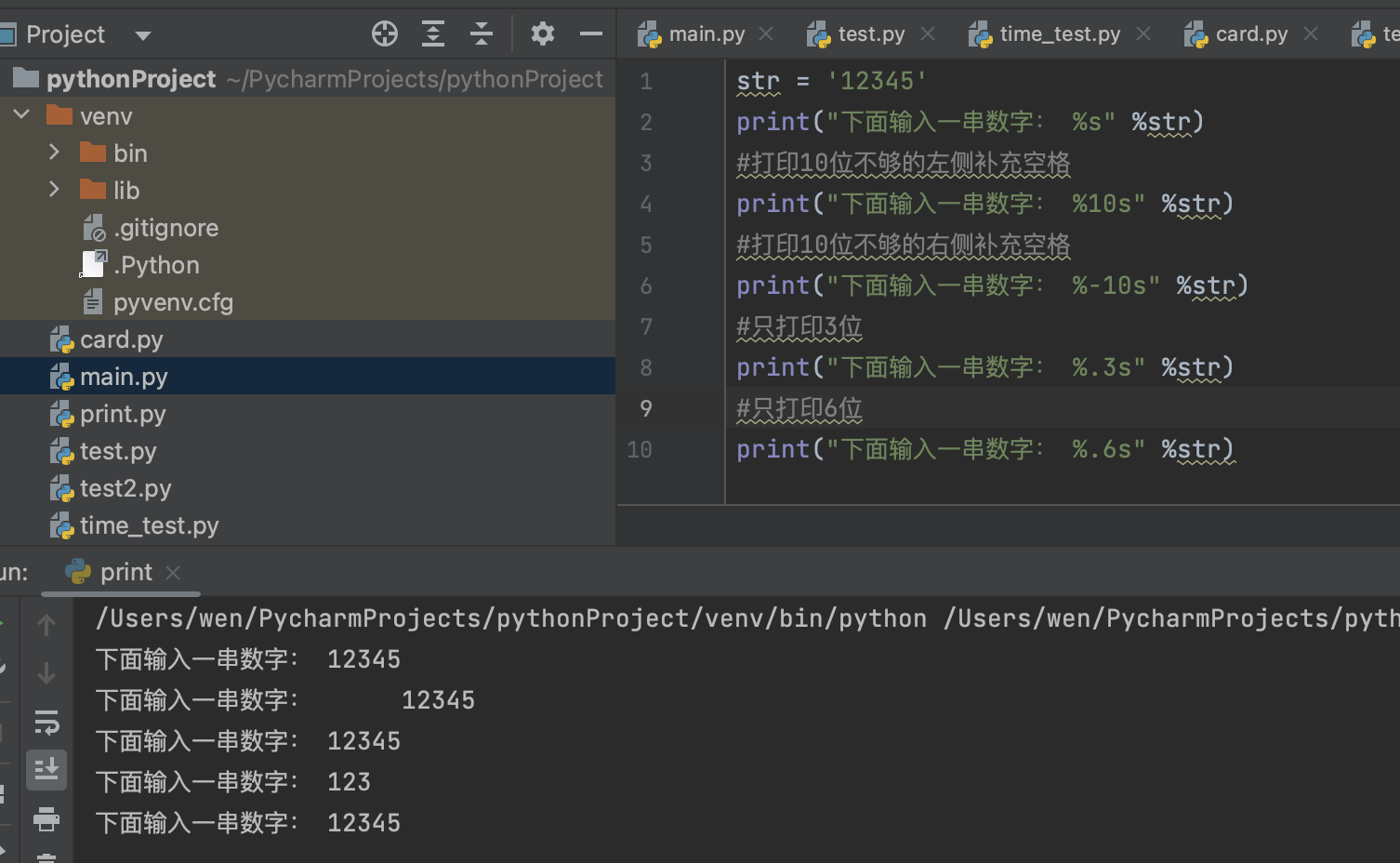Click line number 5 in the gutter

[x=646, y=246]
